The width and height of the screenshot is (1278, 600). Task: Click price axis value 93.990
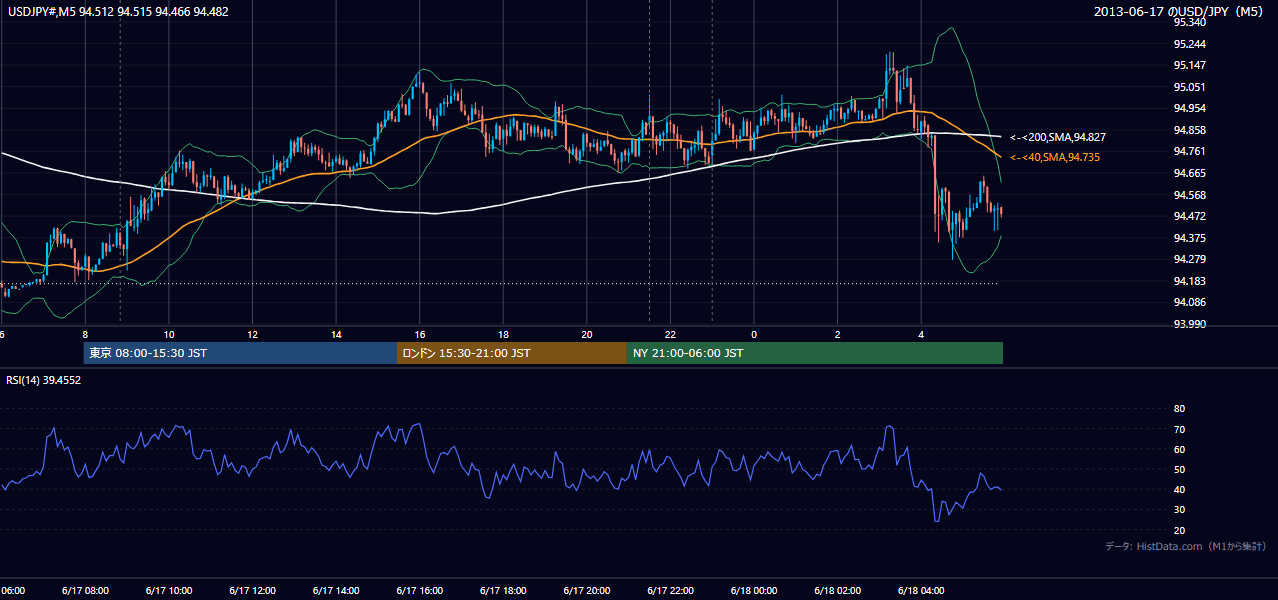(x=1189, y=324)
